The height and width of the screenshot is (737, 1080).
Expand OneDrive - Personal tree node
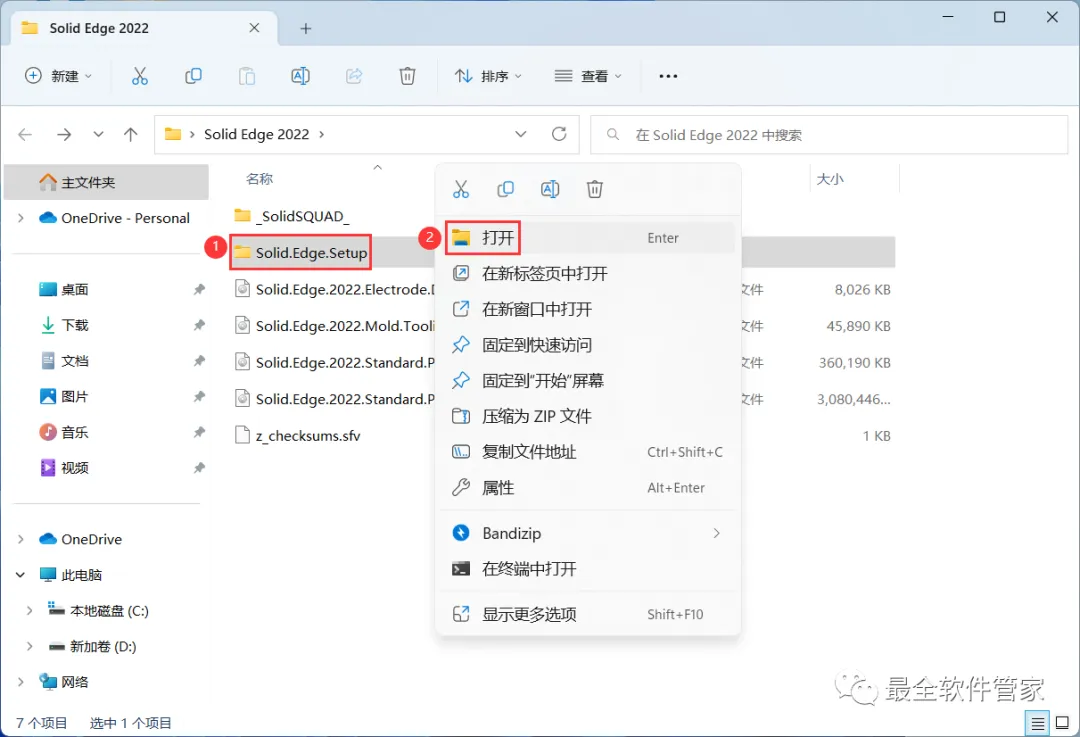(x=21, y=218)
